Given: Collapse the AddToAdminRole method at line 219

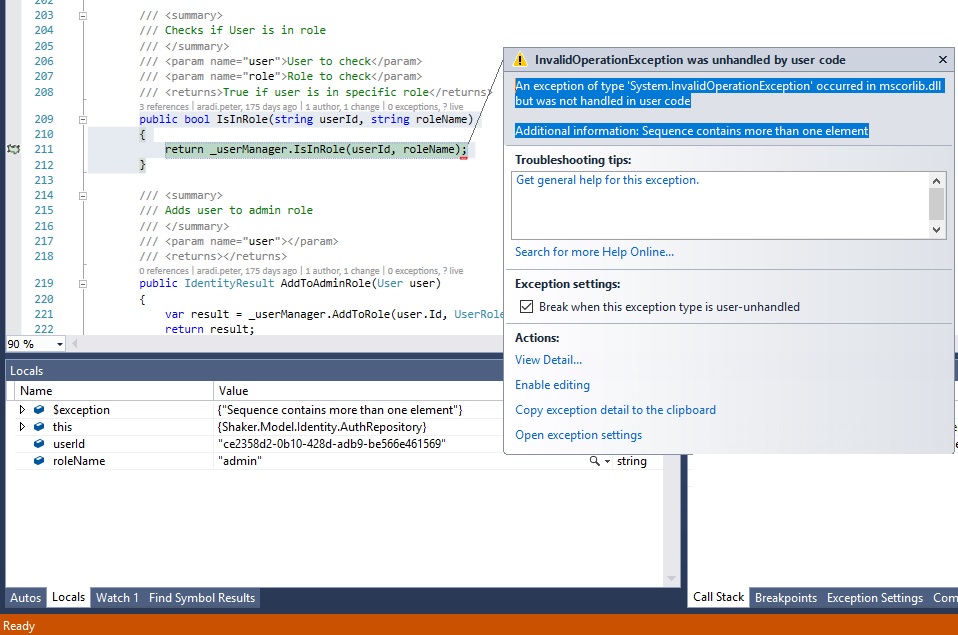Looking at the screenshot, I should point(82,284).
